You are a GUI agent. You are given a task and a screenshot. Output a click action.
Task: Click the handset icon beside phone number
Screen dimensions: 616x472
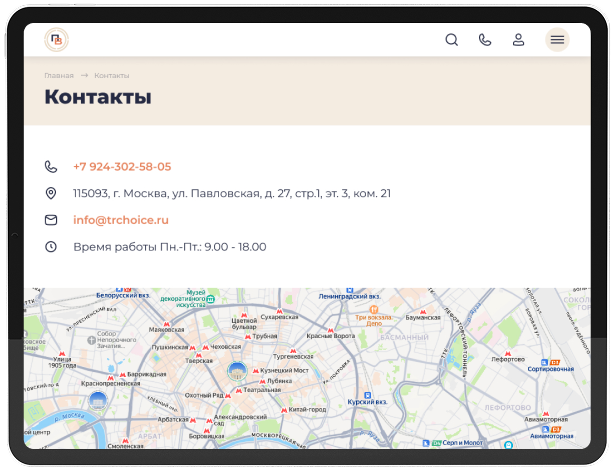coord(51,167)
